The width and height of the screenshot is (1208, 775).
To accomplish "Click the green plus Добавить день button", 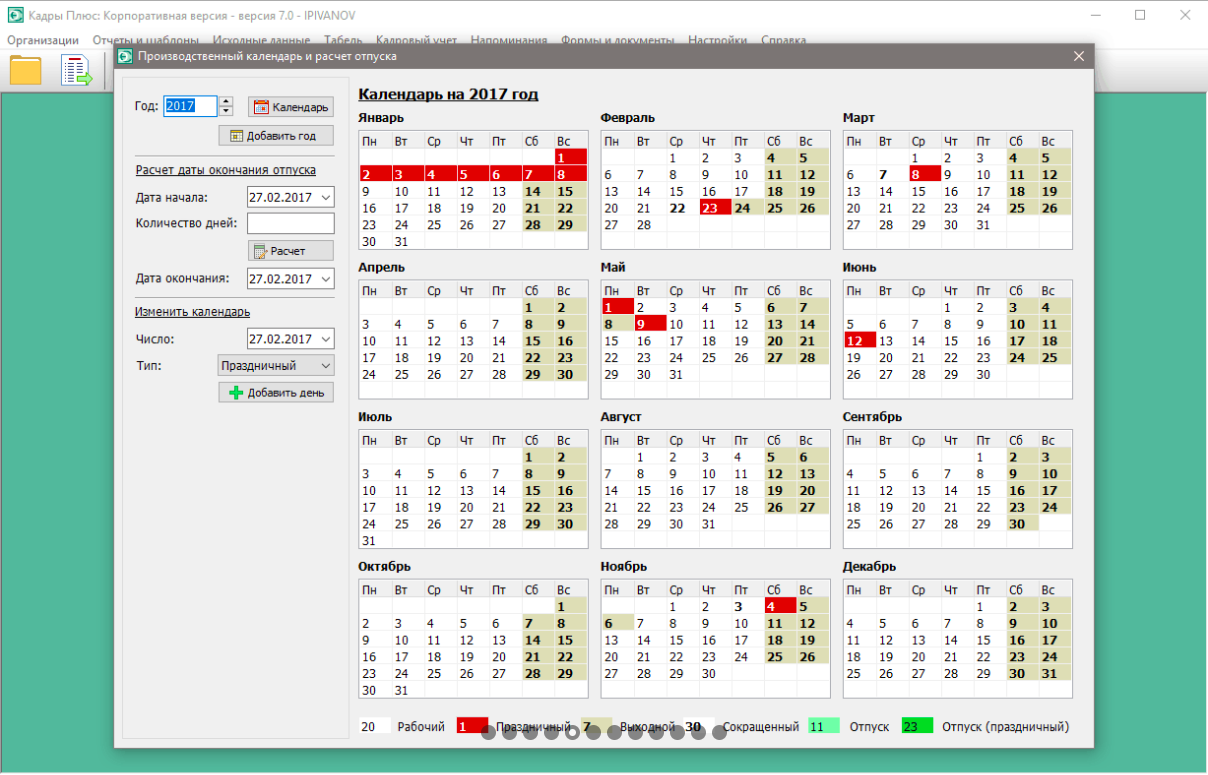I will 276,392.
